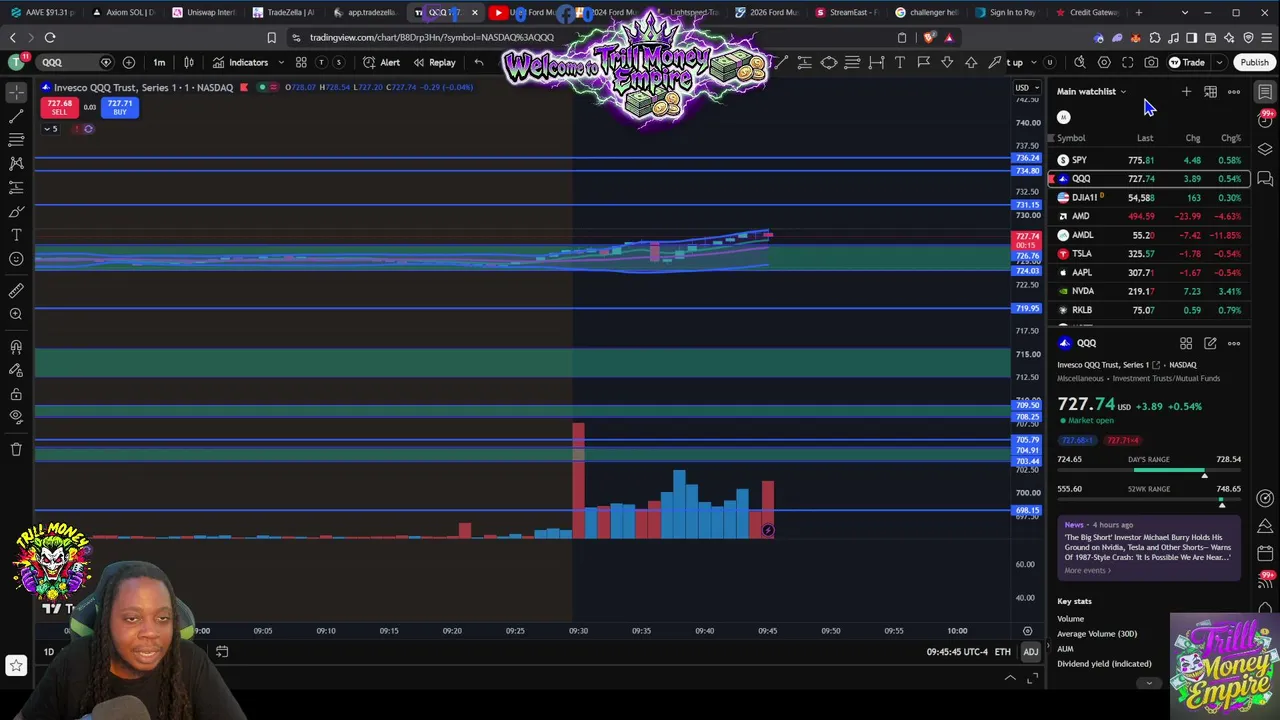Open QQQ details more options menu
Screen dimensions: 1280x720
pos(1234,343)
